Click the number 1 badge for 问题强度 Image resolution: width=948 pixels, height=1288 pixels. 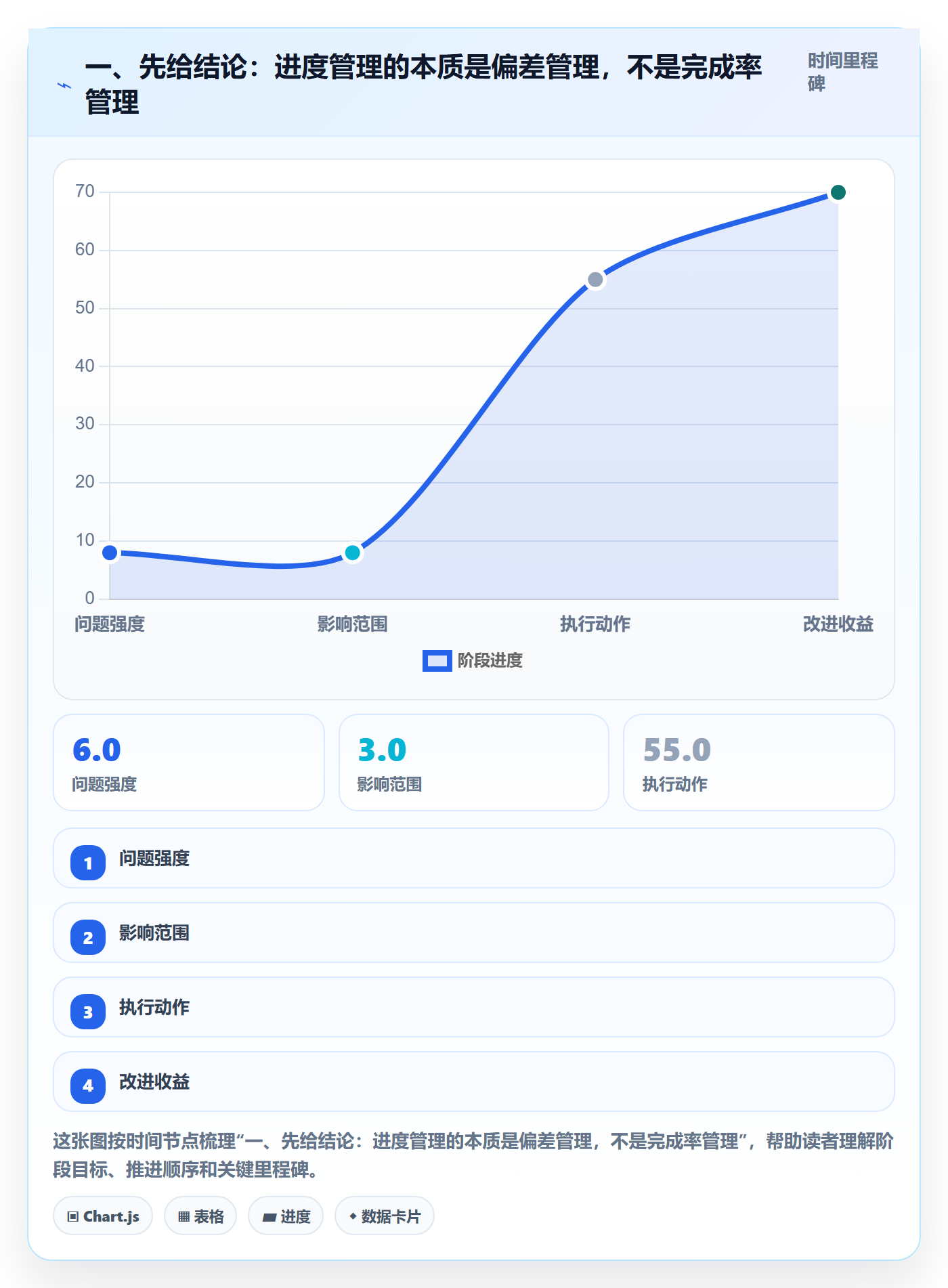click(x=88, y=863)
